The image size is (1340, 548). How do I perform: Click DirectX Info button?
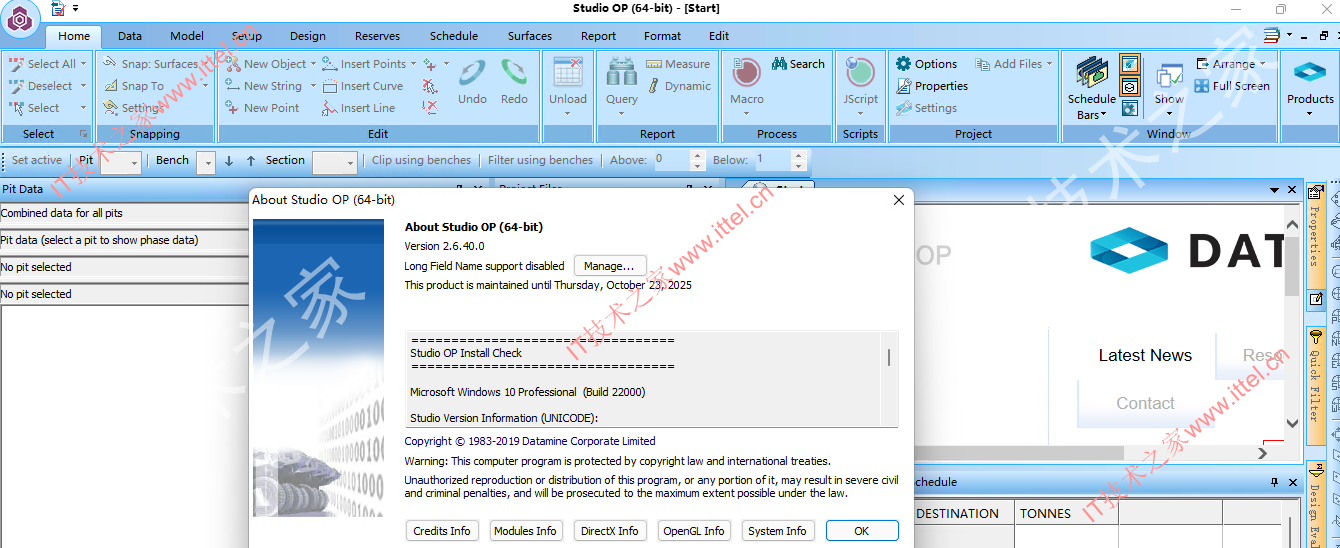pos(610,531)
